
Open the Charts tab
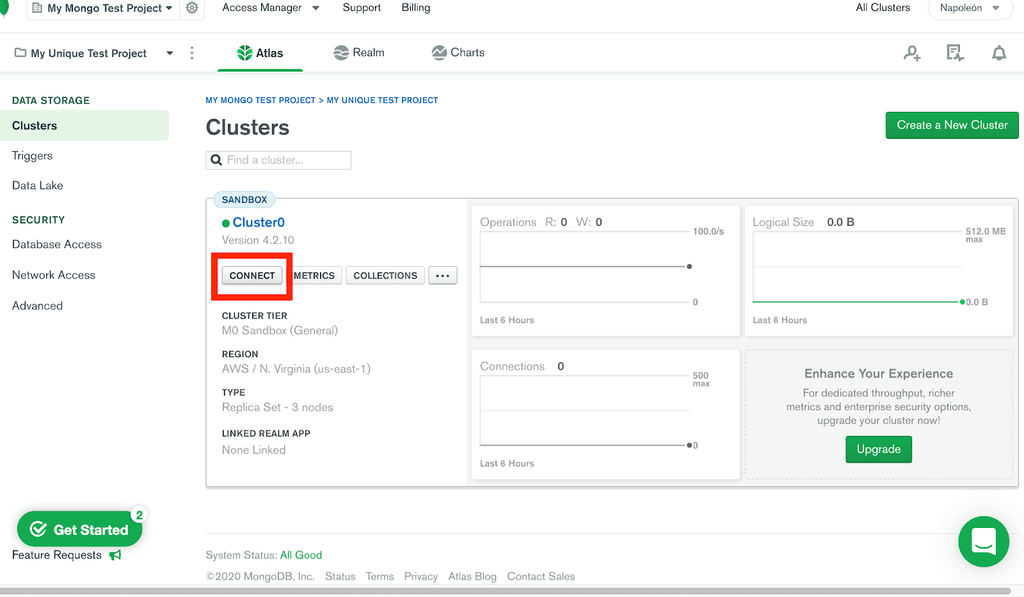pos(457,53)
